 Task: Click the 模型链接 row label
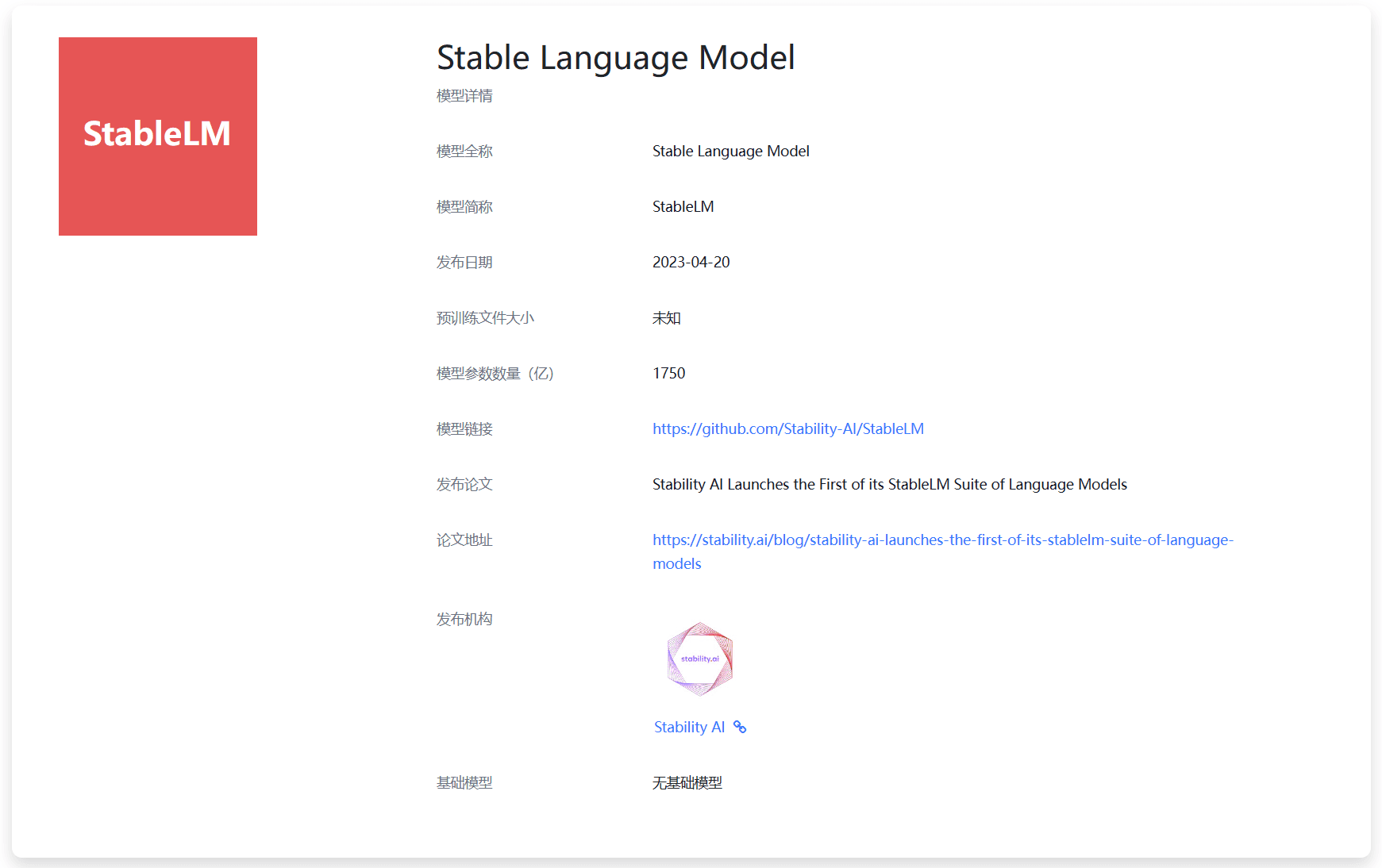coord(464,428)
